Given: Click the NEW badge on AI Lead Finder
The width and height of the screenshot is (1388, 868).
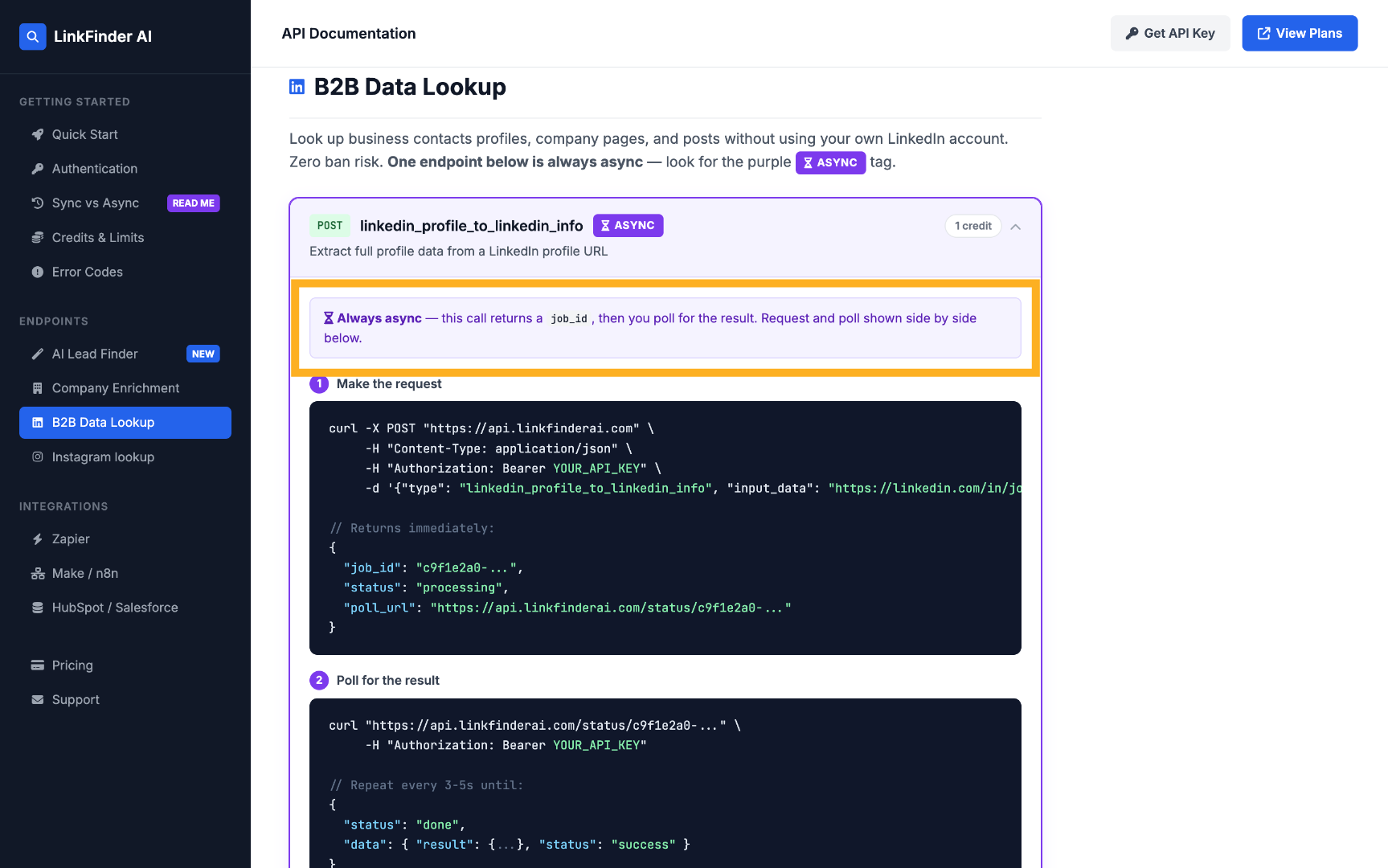Looking at the screenshot, I should (203, 354).
